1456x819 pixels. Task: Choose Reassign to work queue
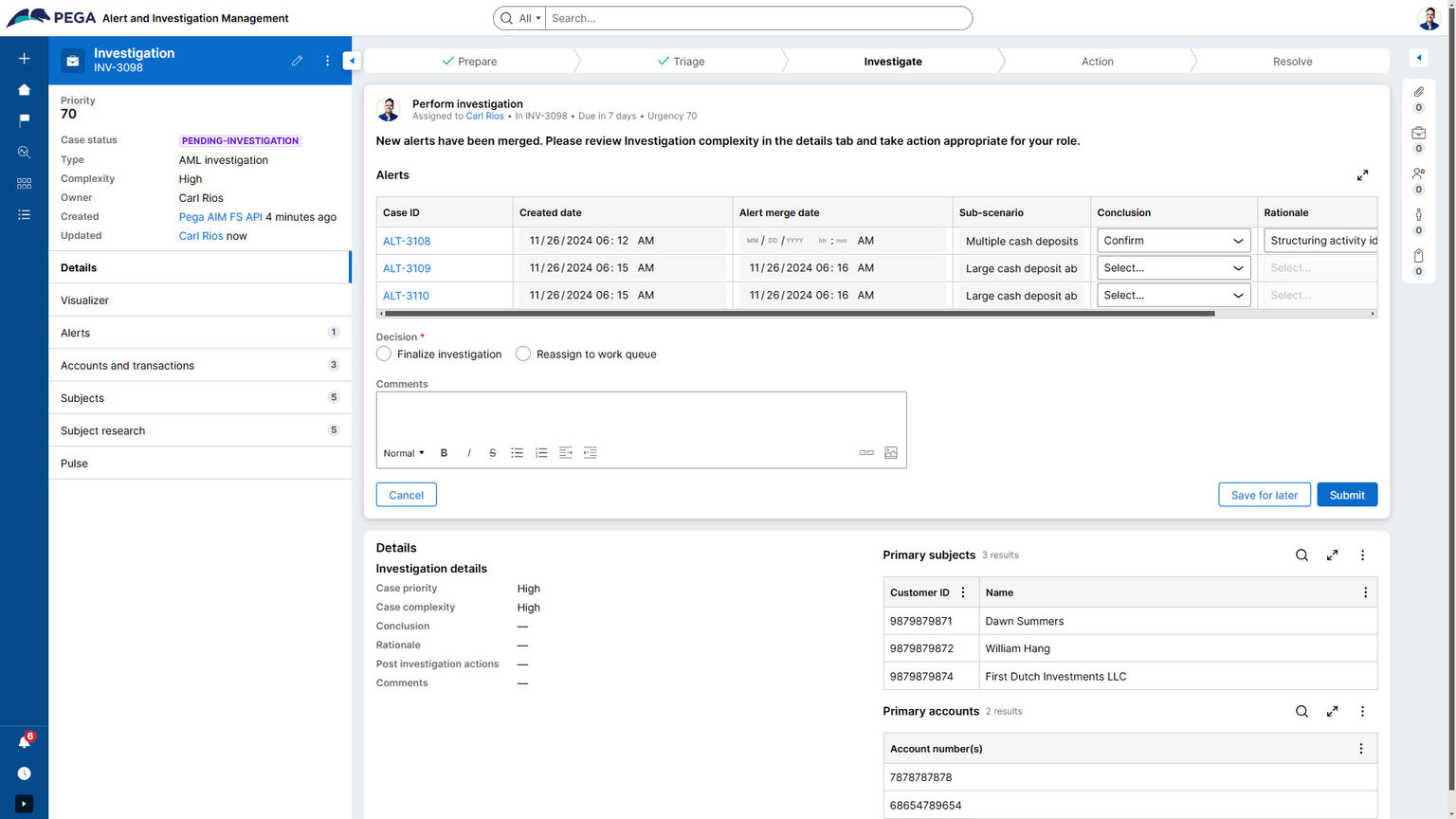(x=522, y=353)
